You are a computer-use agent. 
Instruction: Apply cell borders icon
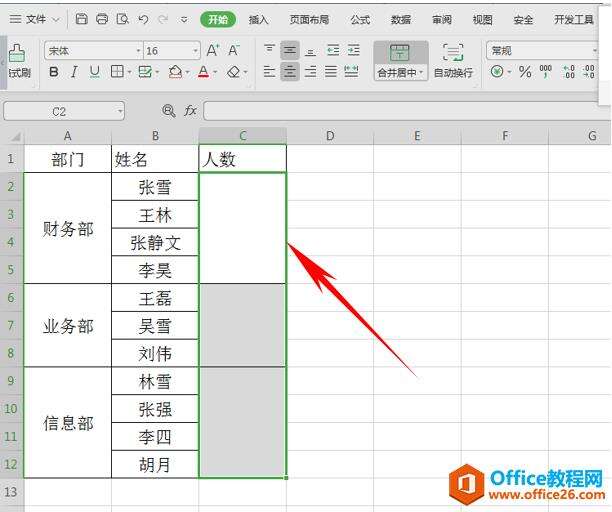(x=117, y=71)
